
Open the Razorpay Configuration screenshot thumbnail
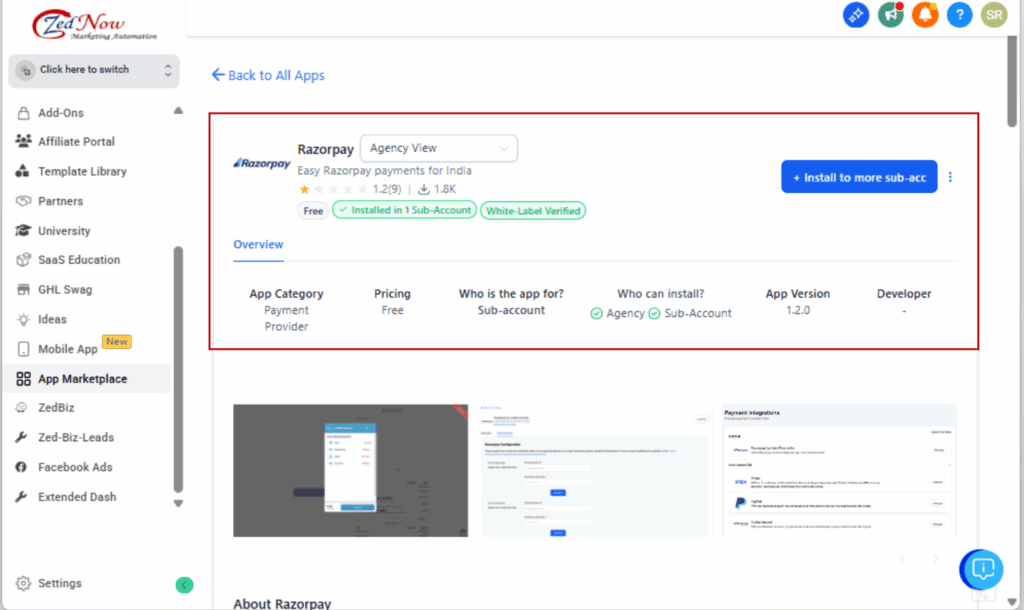click(594, 471)
